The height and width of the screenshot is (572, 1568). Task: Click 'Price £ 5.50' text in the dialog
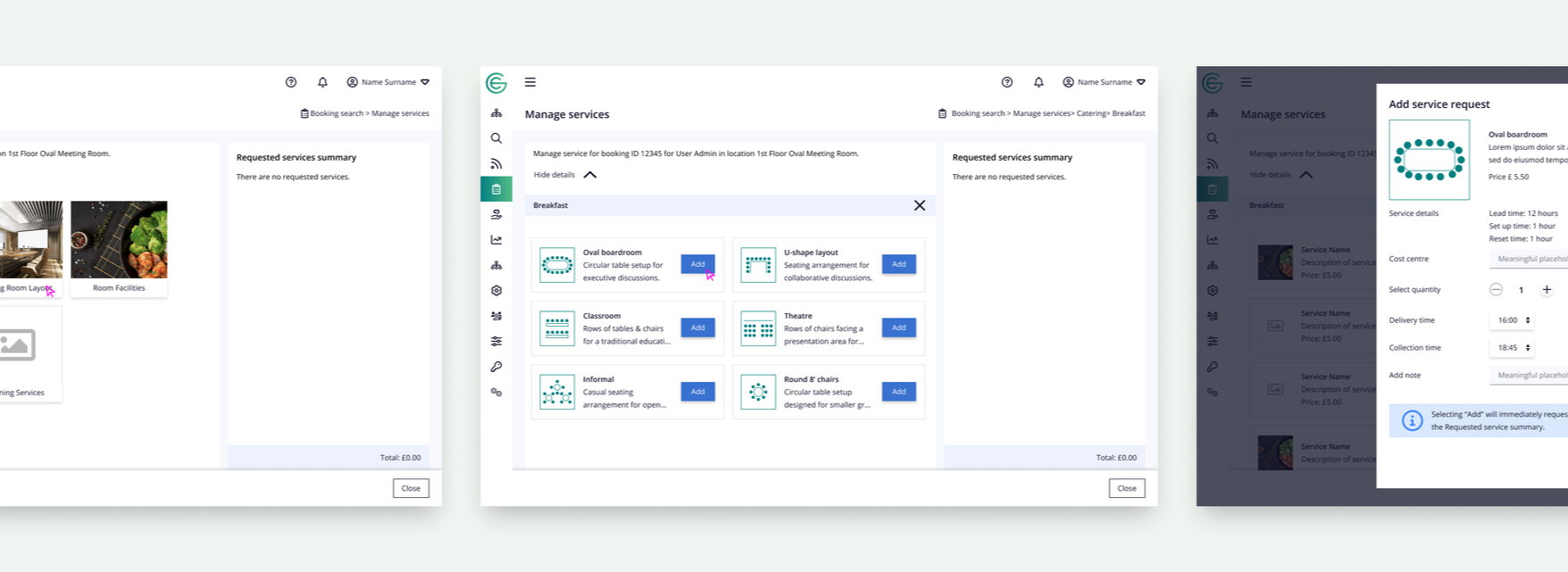tap(1509, 177)
